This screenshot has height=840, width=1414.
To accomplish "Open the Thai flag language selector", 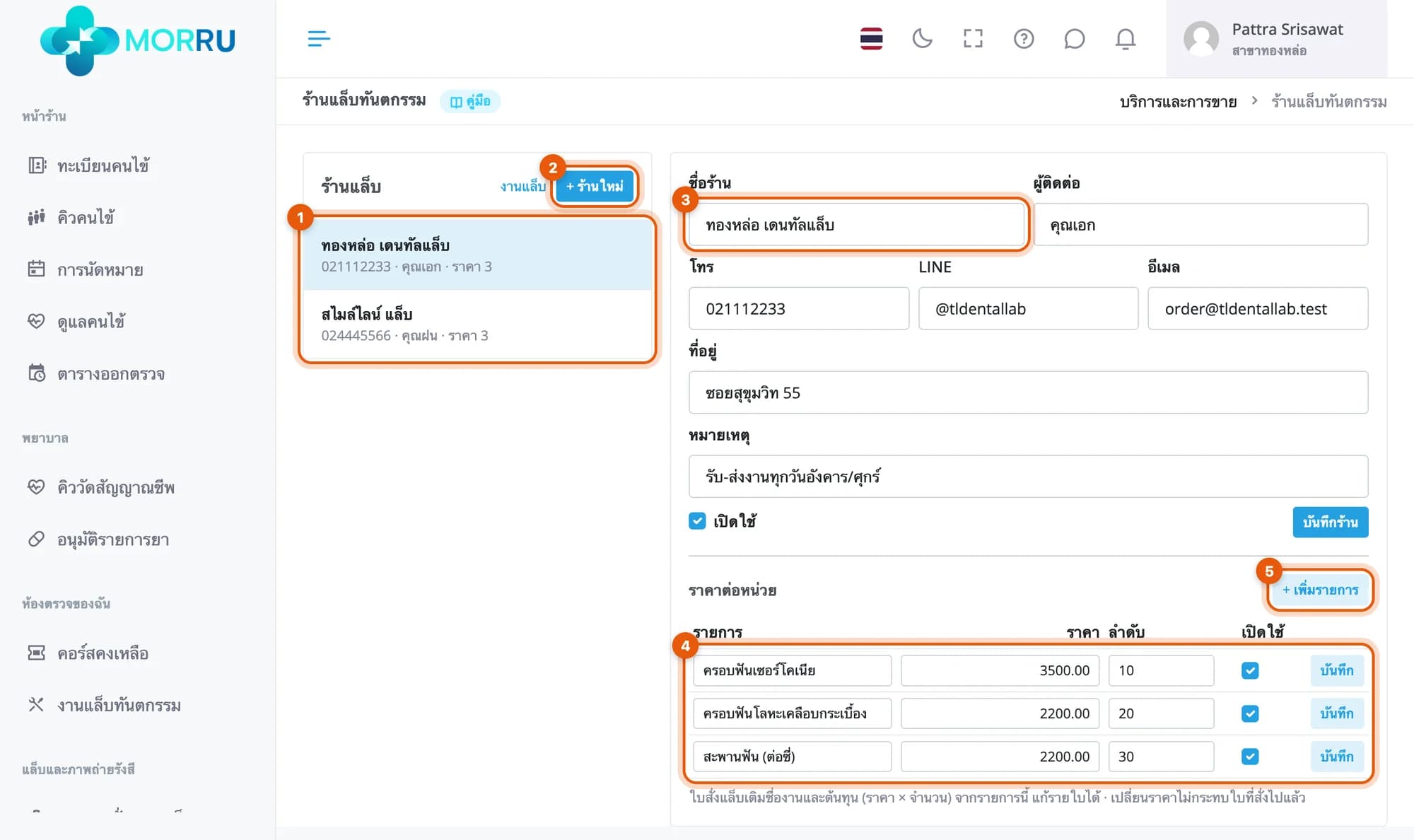I will click(871, 38).
